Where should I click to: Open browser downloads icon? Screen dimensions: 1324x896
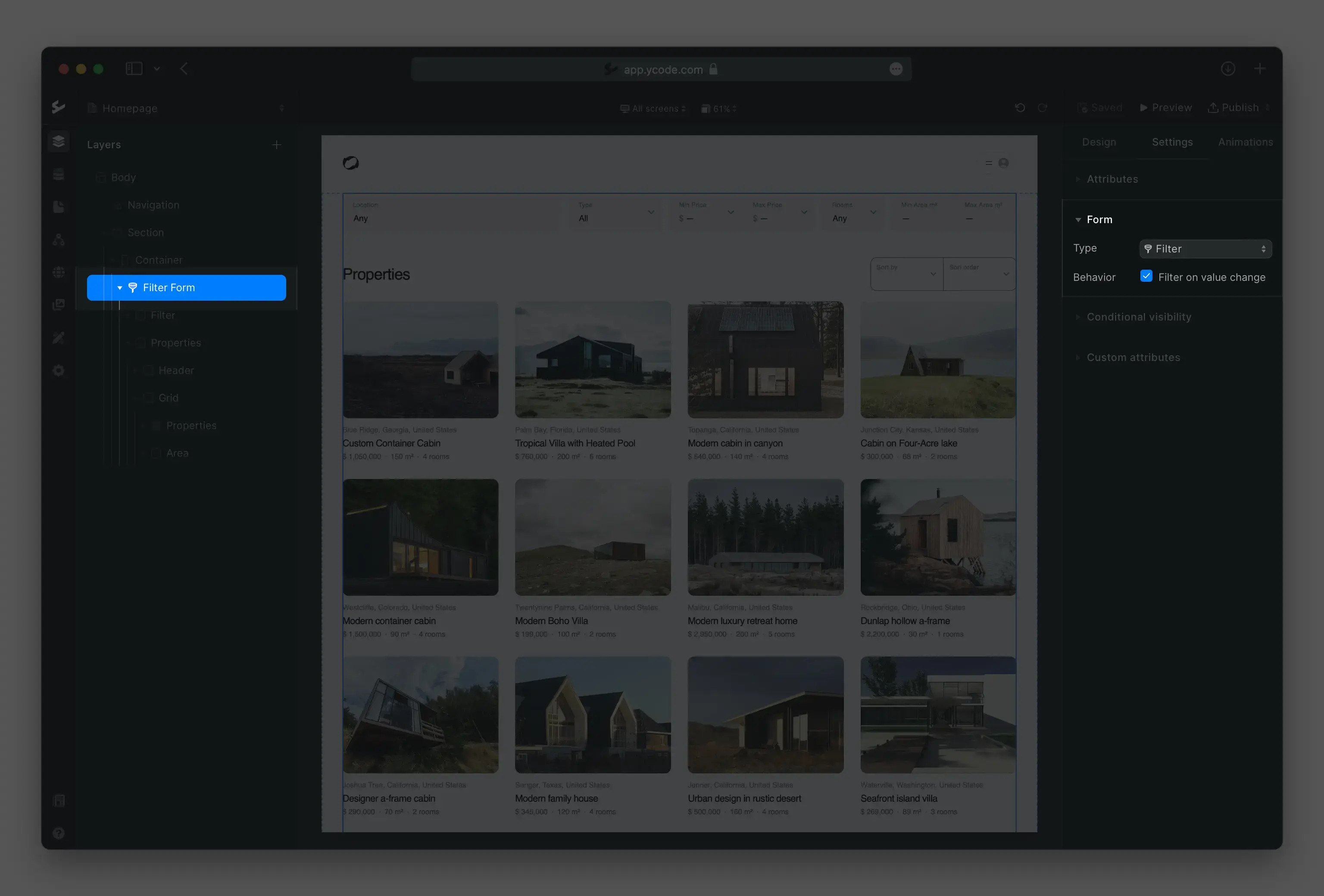coord(1228,69)
